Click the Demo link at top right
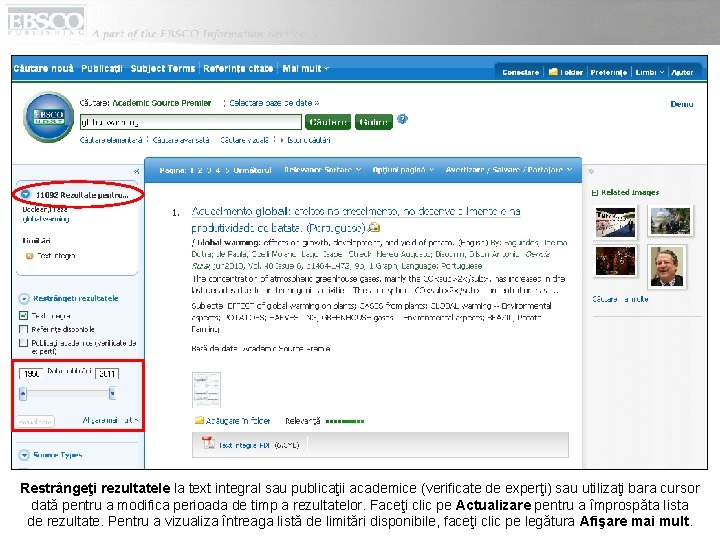 pyautogui.click(x=682, y=104)
